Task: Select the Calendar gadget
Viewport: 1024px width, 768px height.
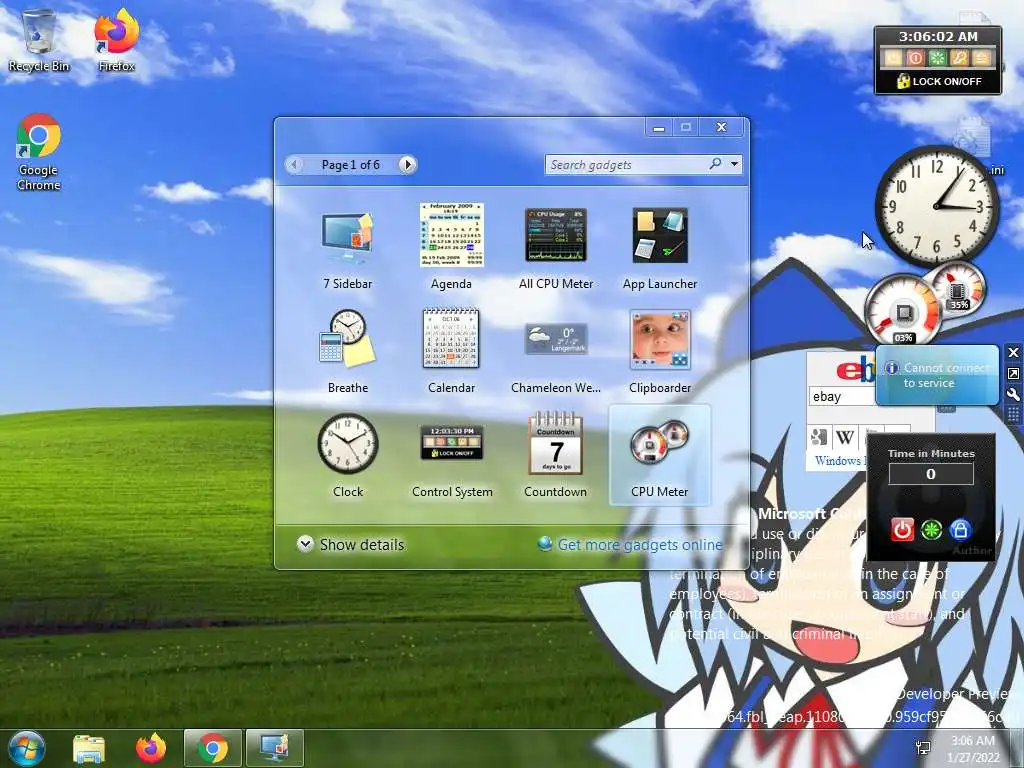Action: (451, 352)
